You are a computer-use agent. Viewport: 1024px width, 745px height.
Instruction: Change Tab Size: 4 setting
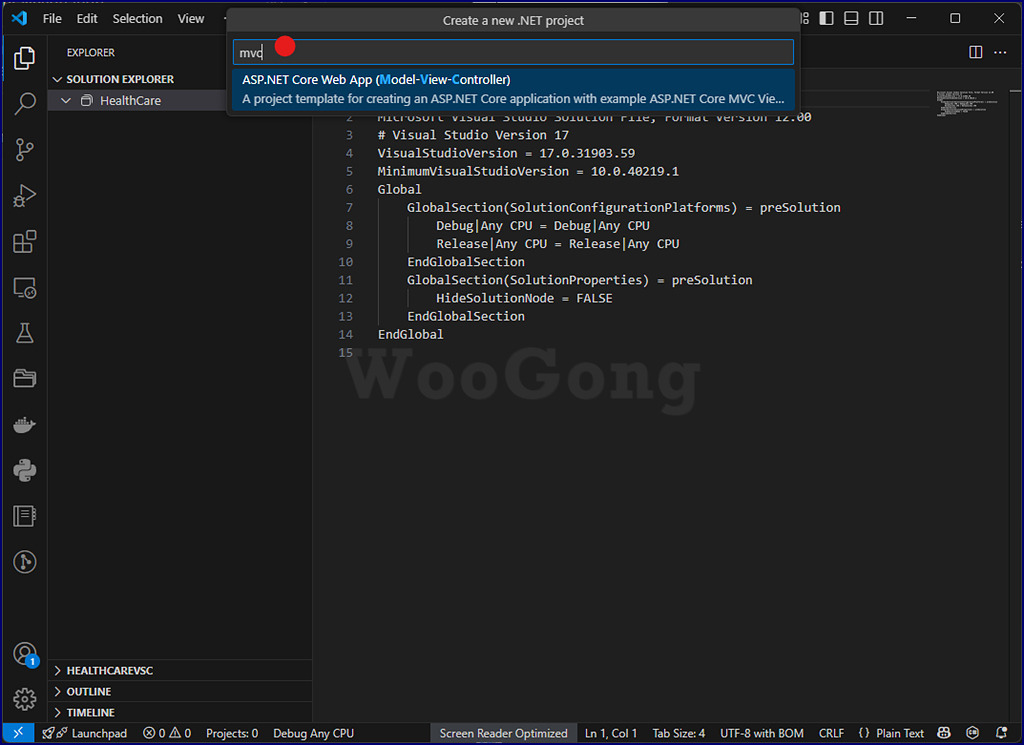coord(679,733)
